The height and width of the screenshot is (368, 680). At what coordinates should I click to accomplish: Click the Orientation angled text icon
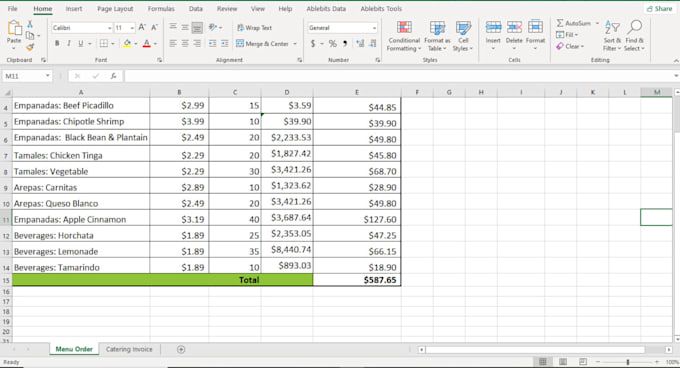click(x=212, y=27)
